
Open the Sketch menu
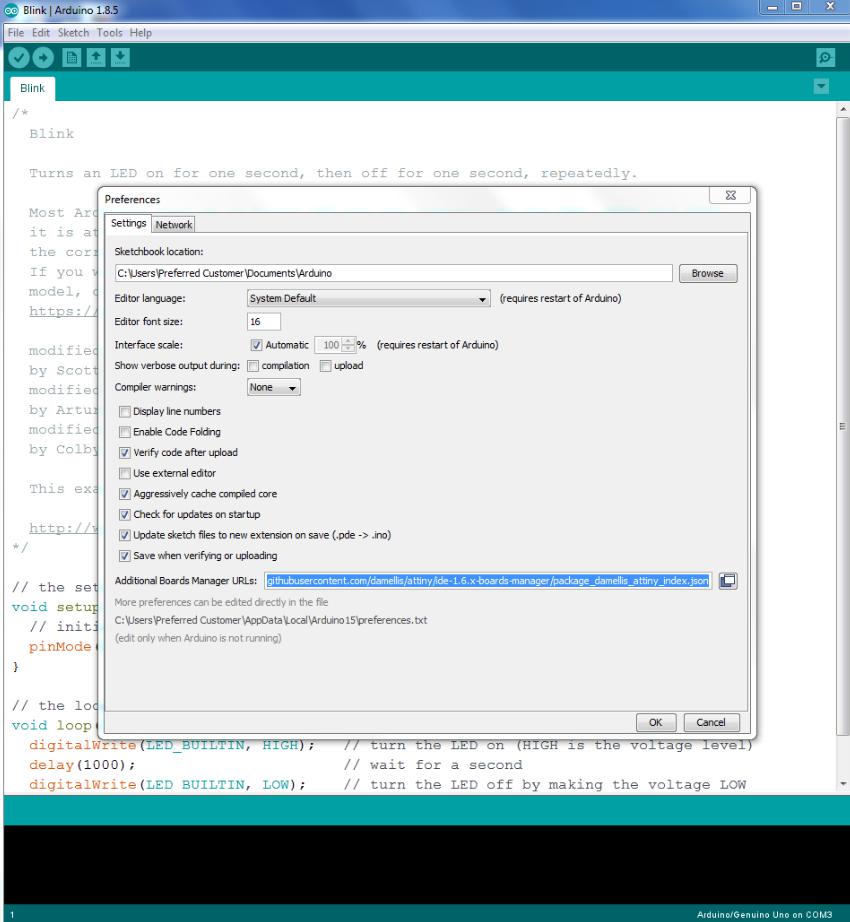73,33
